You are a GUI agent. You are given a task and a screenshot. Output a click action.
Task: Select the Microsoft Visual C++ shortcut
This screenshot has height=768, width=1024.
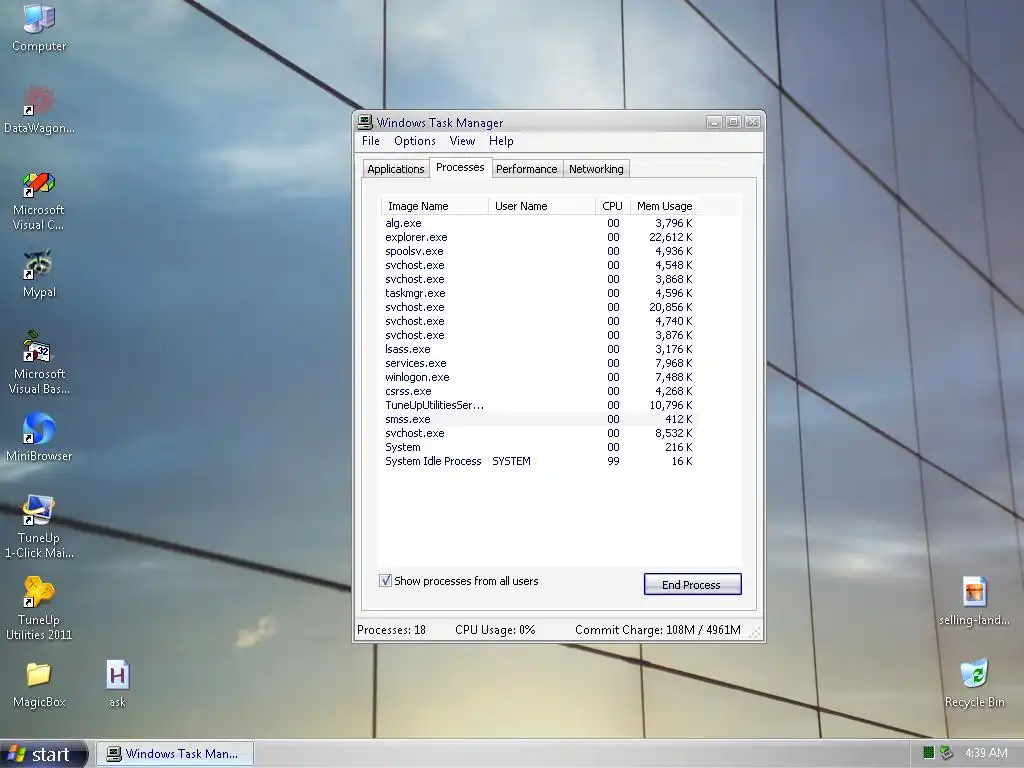coord(39,200)
